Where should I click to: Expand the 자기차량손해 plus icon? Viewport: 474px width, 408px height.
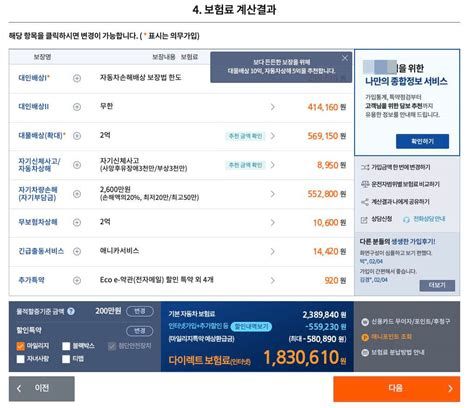click(x=77, y=194)
